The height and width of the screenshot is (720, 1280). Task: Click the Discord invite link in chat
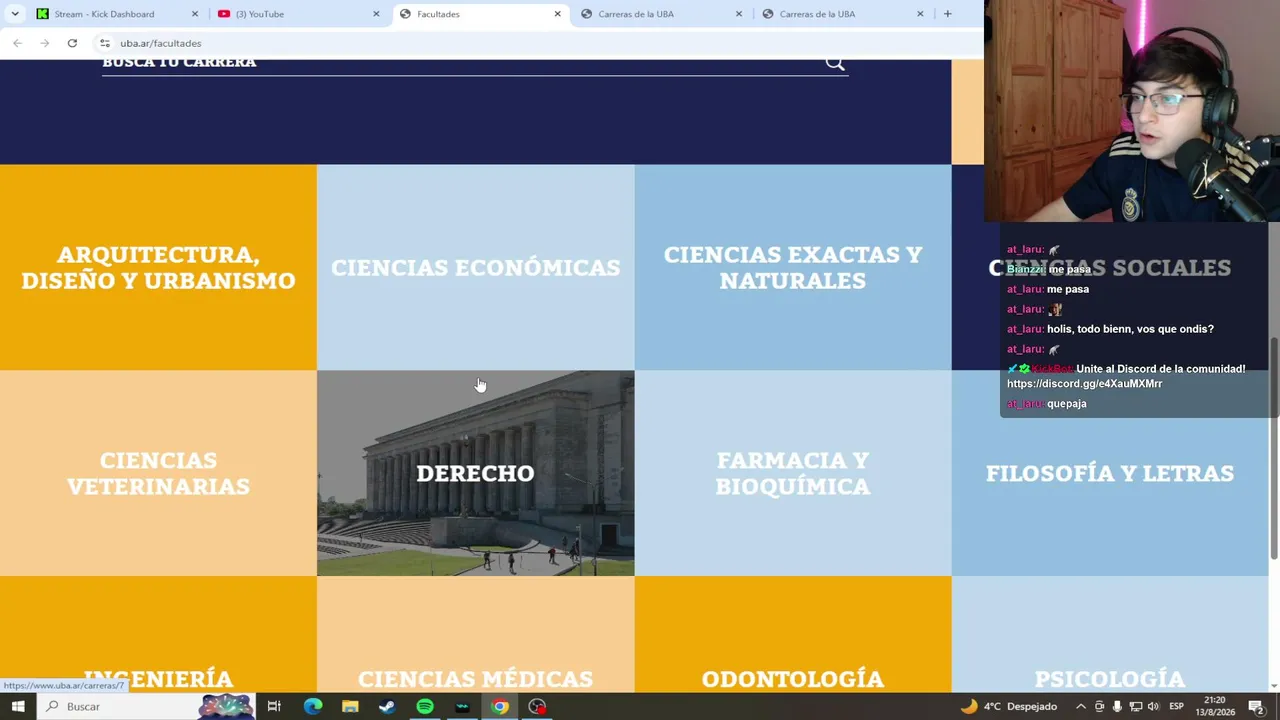click(x=1084, y=384)
